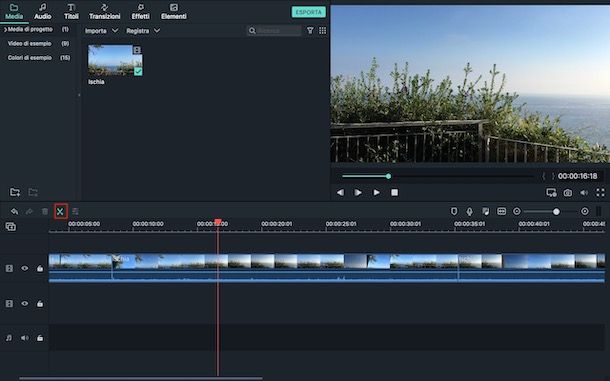
Task: Click second video track's film icon
Action: pos(9,304)
